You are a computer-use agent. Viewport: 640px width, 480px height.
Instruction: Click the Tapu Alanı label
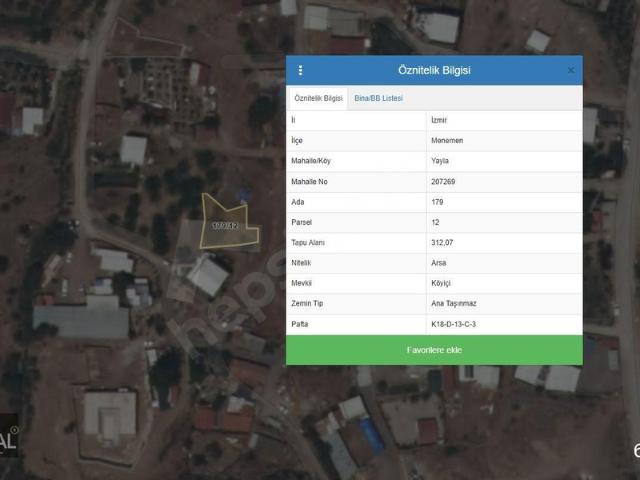click(x=308, y=242)
